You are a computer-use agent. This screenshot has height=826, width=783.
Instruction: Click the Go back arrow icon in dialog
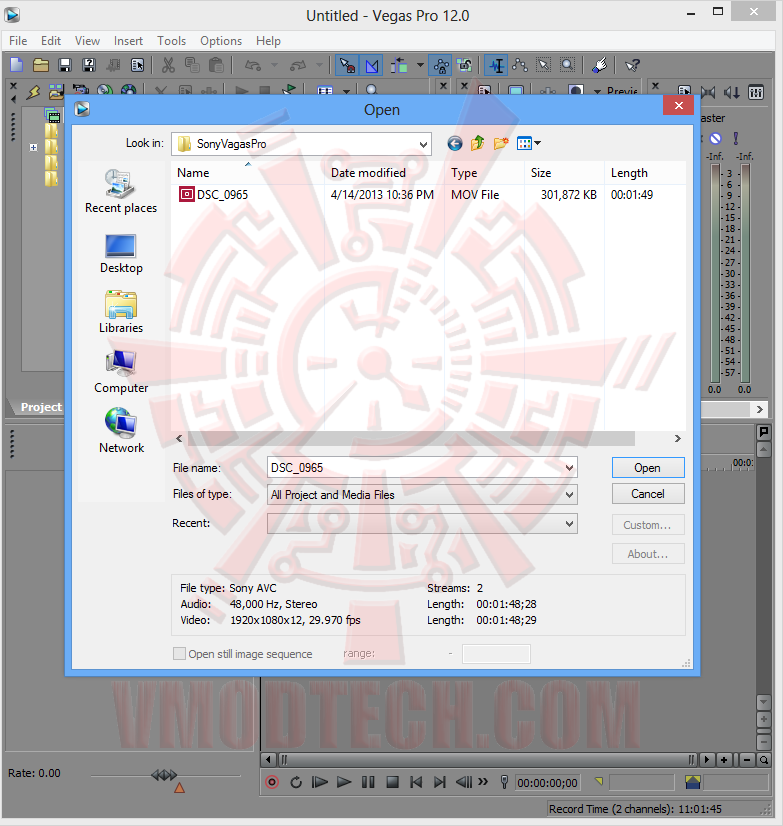coord(455,143)
